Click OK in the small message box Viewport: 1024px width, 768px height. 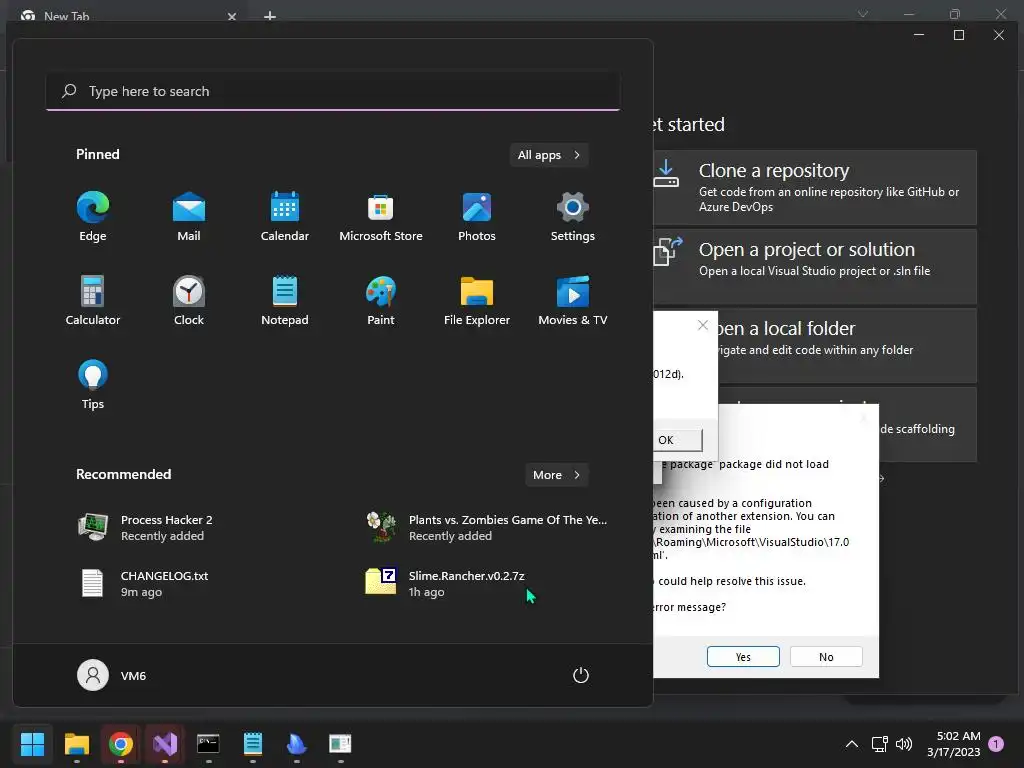point(678,440)
